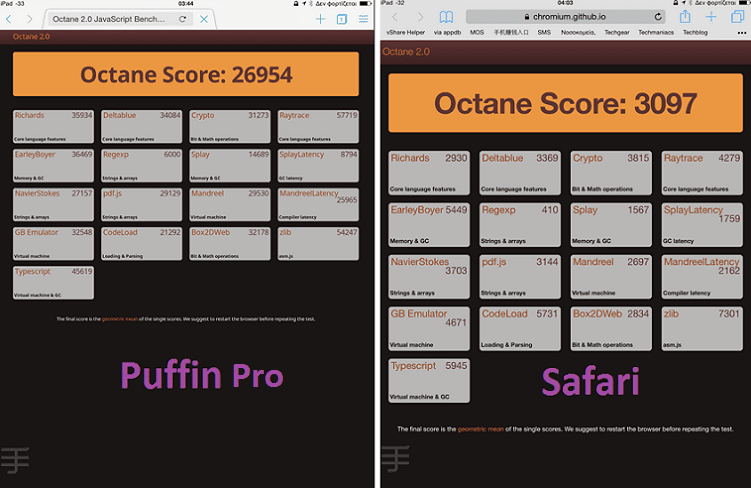
Task: Show all Safari tabs
Action: [x=738, y=17]
